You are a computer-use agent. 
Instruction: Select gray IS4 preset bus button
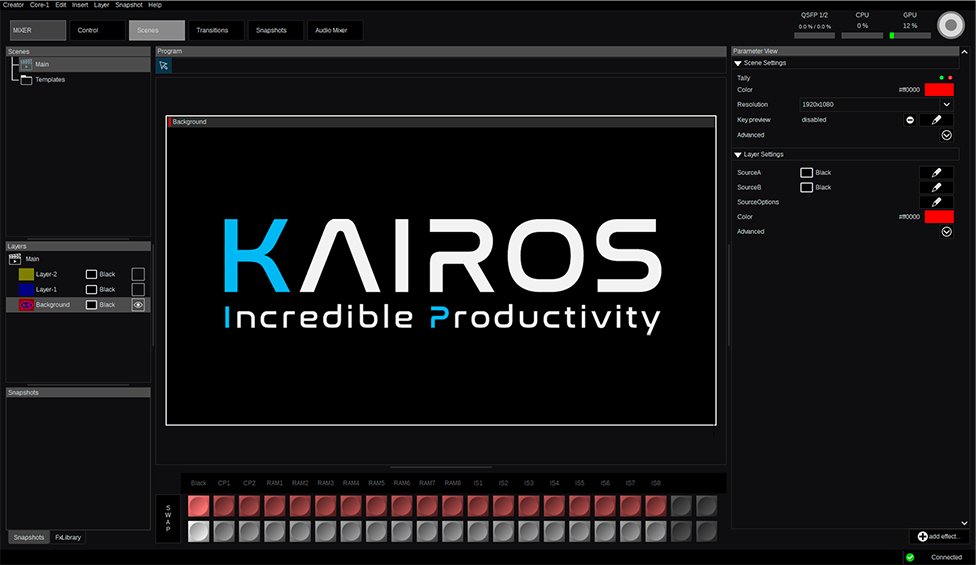[x=554, y=531]
